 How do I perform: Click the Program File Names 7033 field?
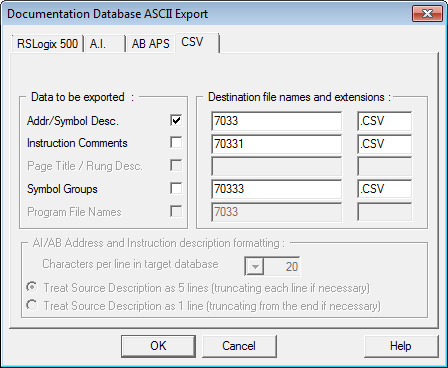277,212
